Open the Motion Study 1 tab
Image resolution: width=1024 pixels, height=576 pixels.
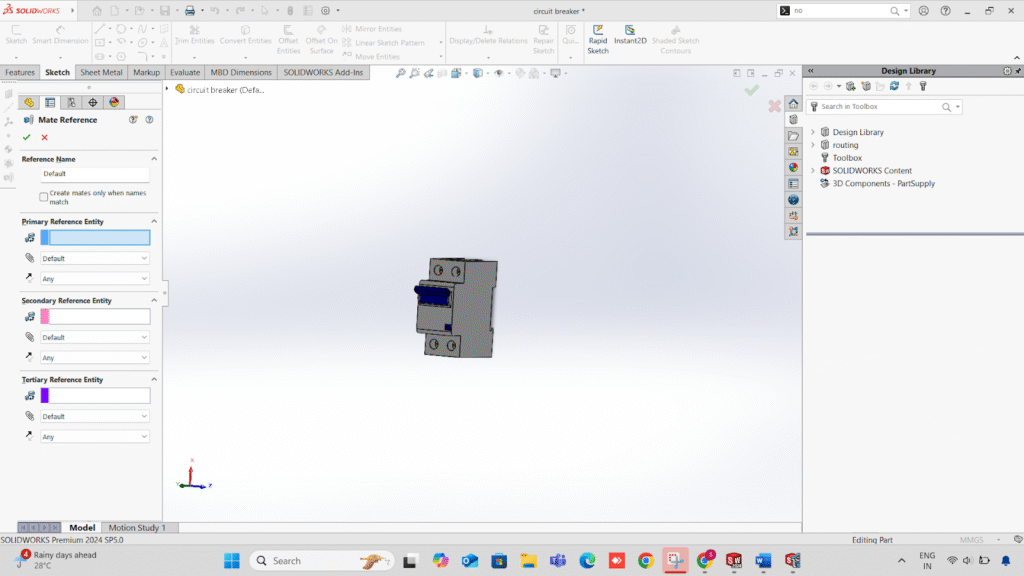click(137, 527)
